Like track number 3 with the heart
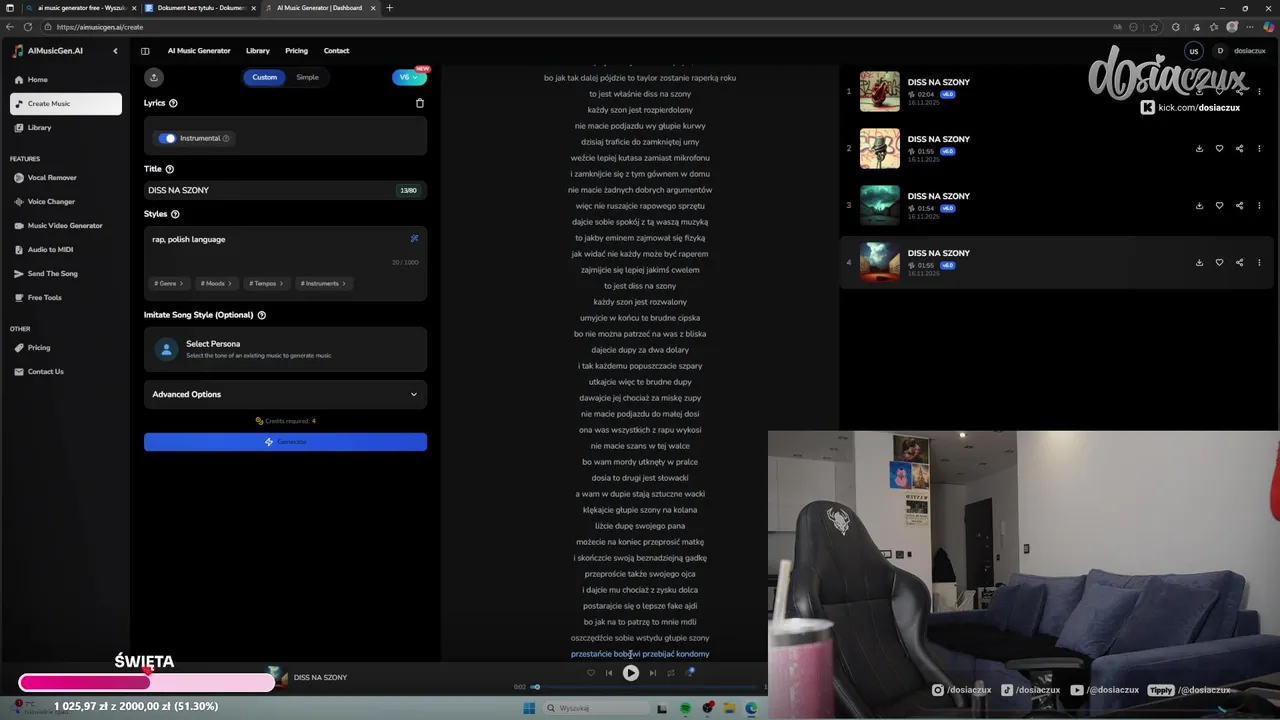The width and height of the screenshot is (1280, 720). (x=1219, y=205)
